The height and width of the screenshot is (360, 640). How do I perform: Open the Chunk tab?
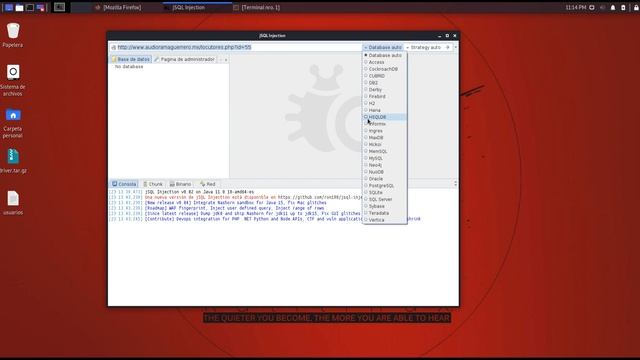(x=153, y=184)
